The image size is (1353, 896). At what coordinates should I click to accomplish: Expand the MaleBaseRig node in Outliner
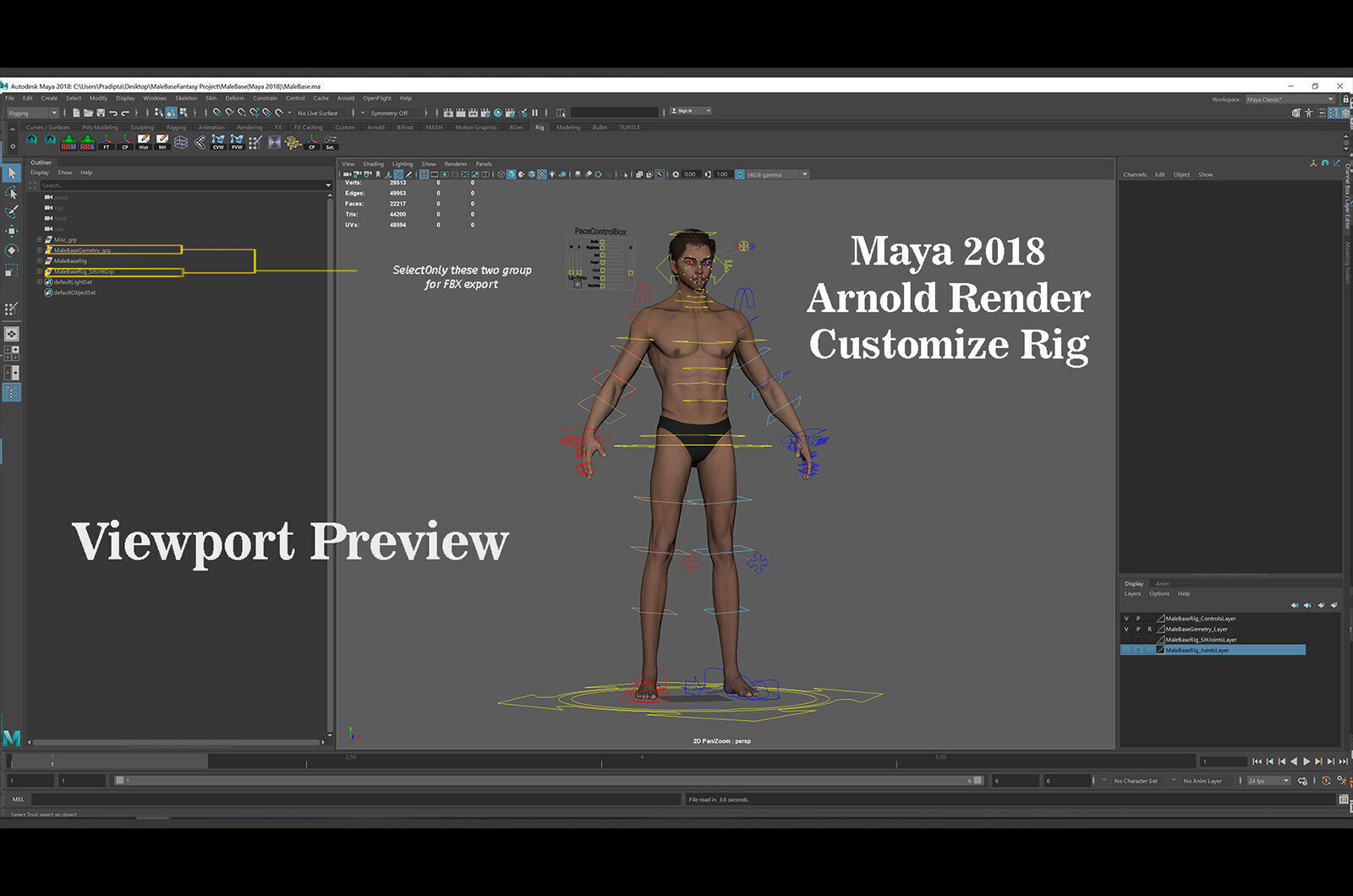tap(39, 261)
